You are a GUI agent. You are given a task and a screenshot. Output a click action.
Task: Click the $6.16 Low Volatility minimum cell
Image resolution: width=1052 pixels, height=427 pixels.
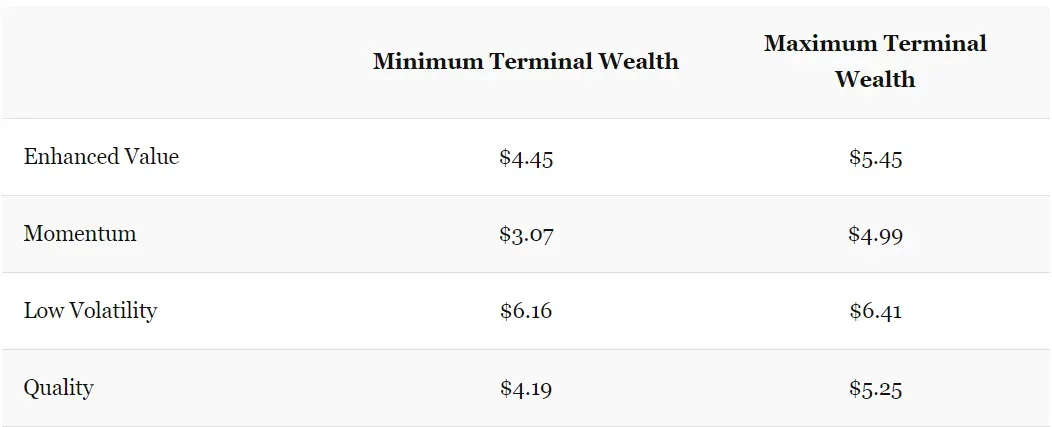pyautogui.click(x=526, y=312)
